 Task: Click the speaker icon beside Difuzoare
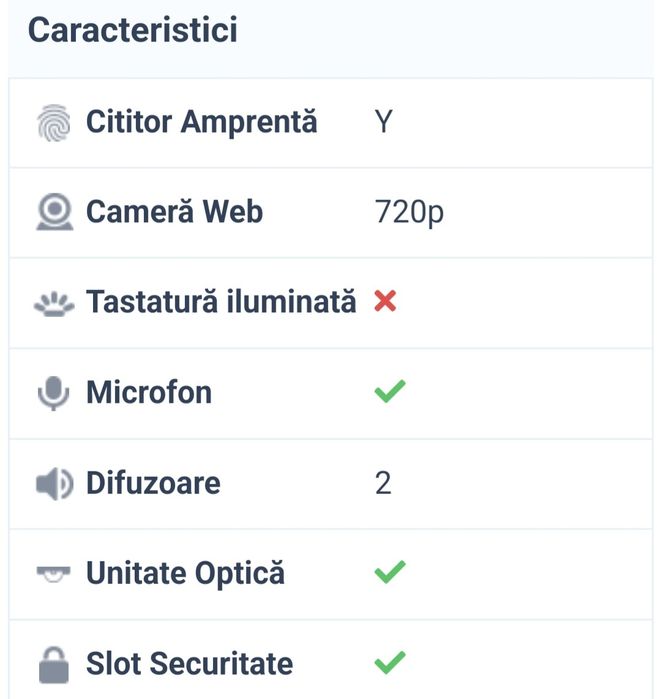point(54,484)
